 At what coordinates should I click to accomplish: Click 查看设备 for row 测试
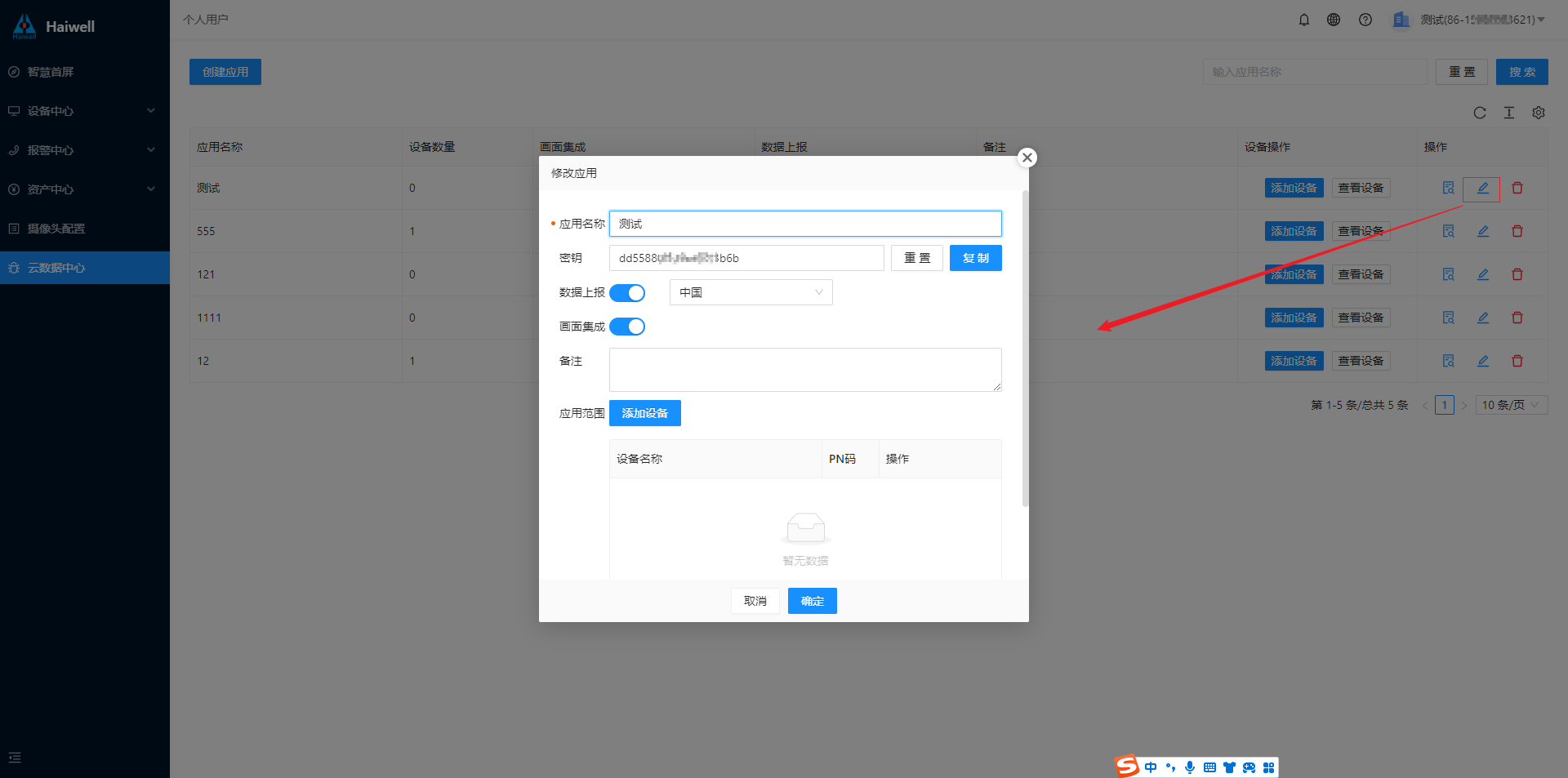pyautogui.click(x=1361, y=188)
